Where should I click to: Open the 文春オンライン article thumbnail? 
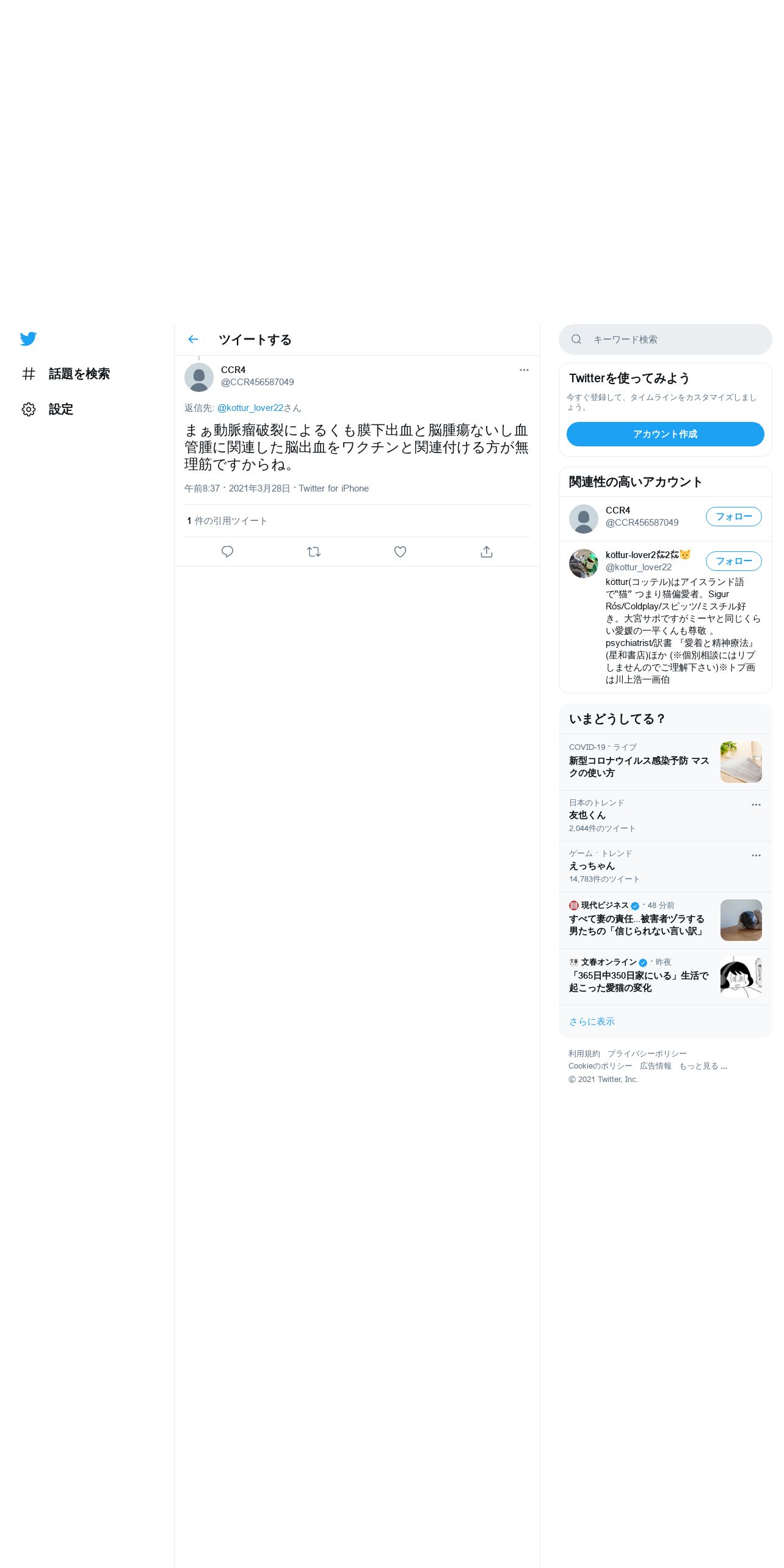[x=741, y=977]
